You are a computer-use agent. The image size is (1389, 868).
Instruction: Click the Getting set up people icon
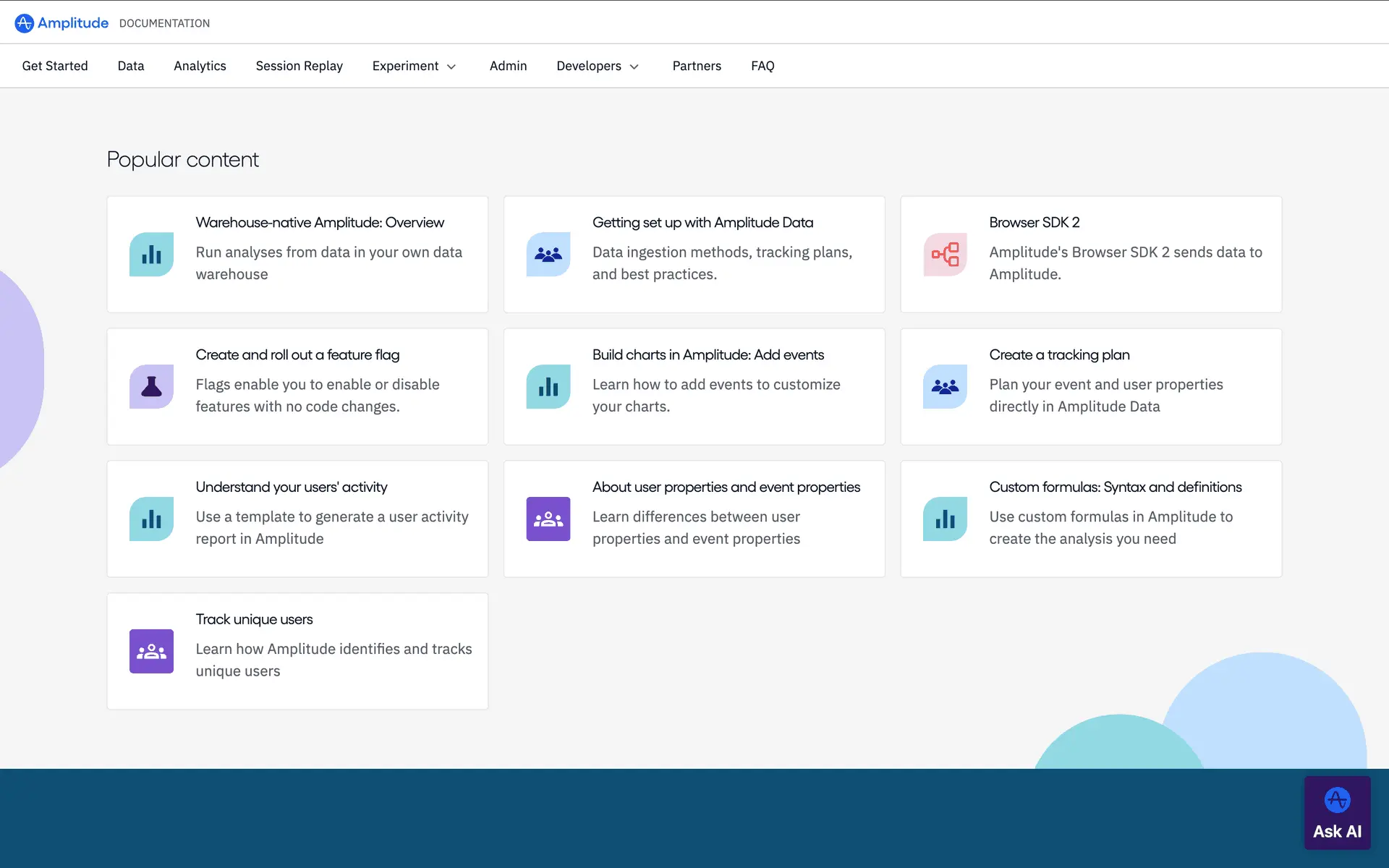[548, 254]
